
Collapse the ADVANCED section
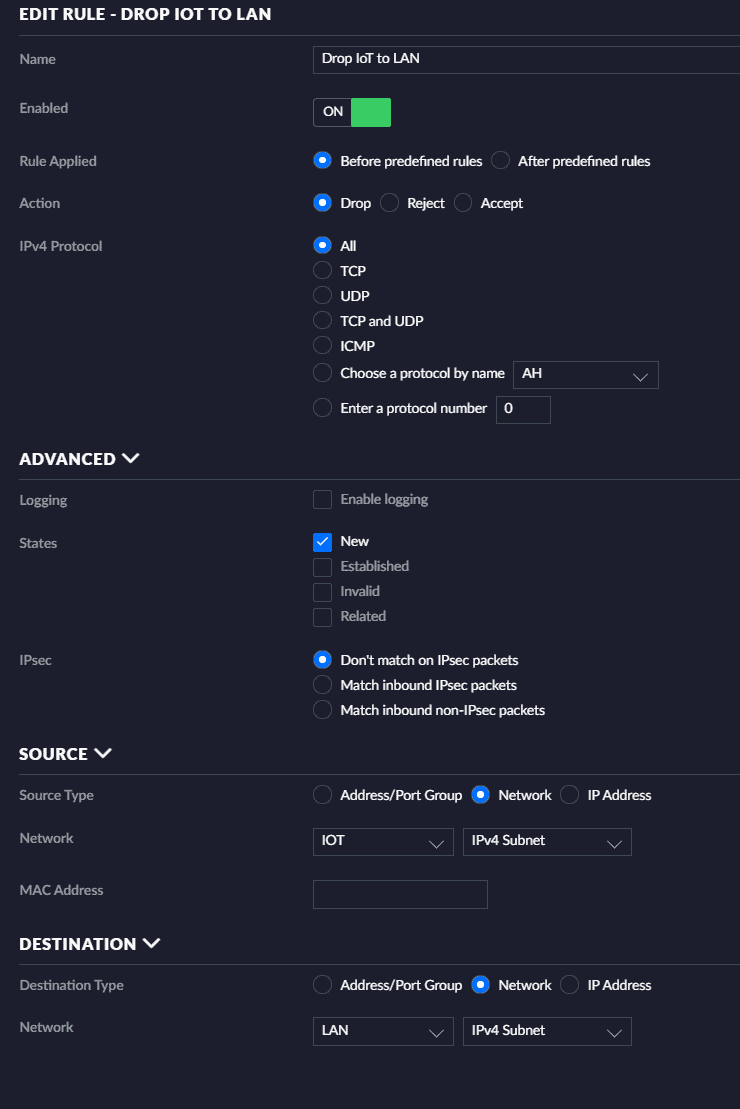tap(129, 459)
